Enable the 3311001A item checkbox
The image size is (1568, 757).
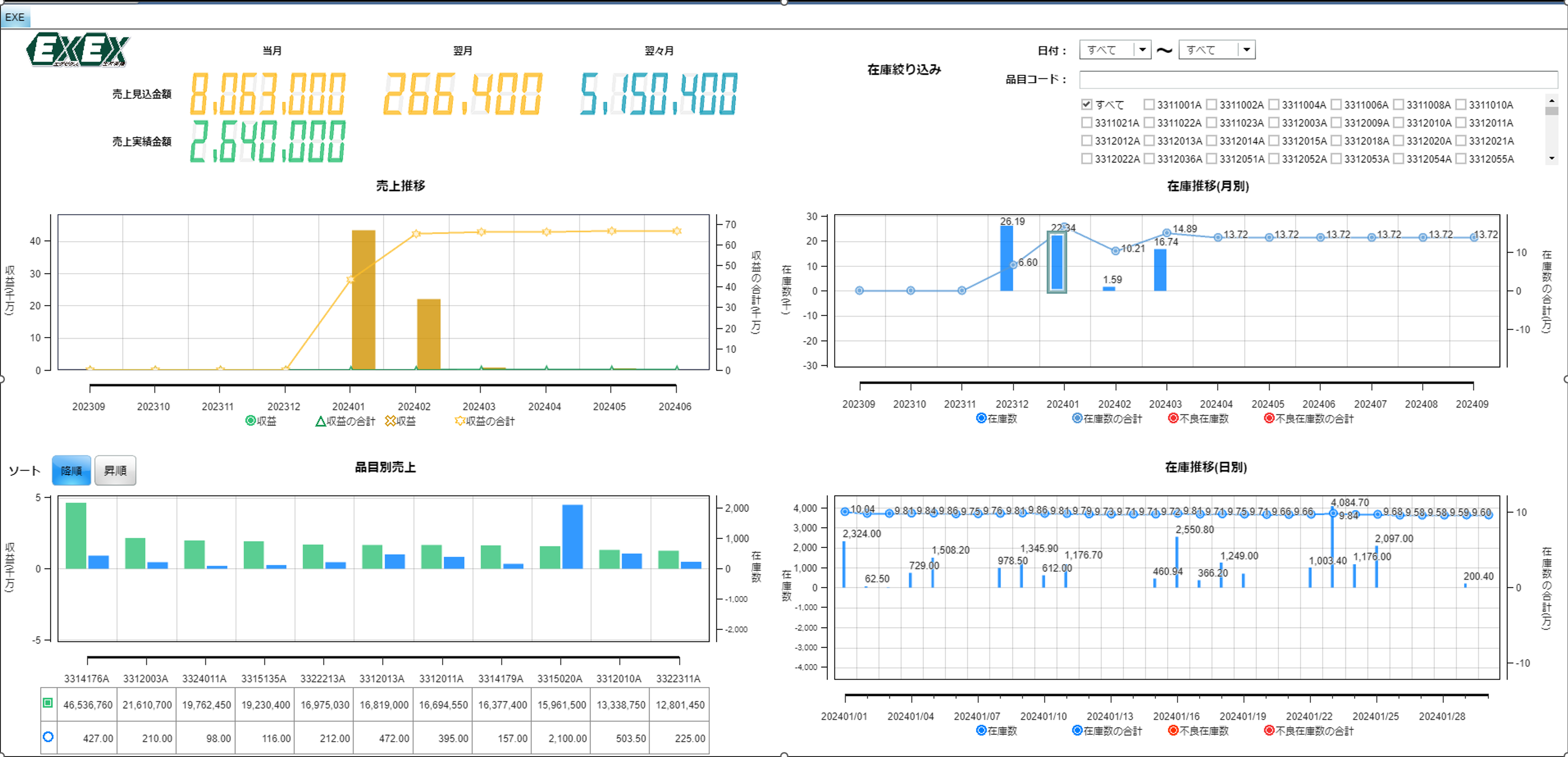tap(1150, 104)
